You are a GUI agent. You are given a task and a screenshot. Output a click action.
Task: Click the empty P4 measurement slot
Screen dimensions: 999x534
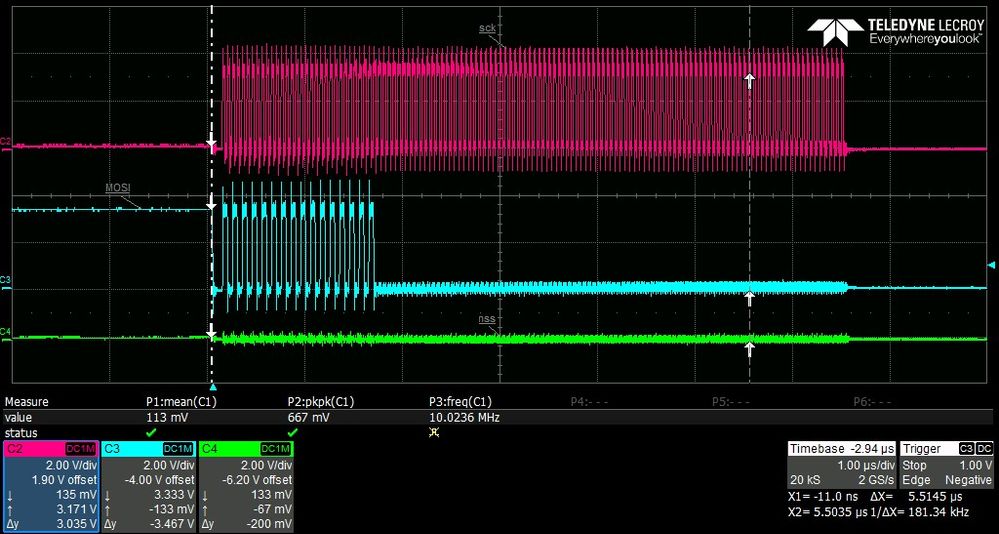(590, 402)
